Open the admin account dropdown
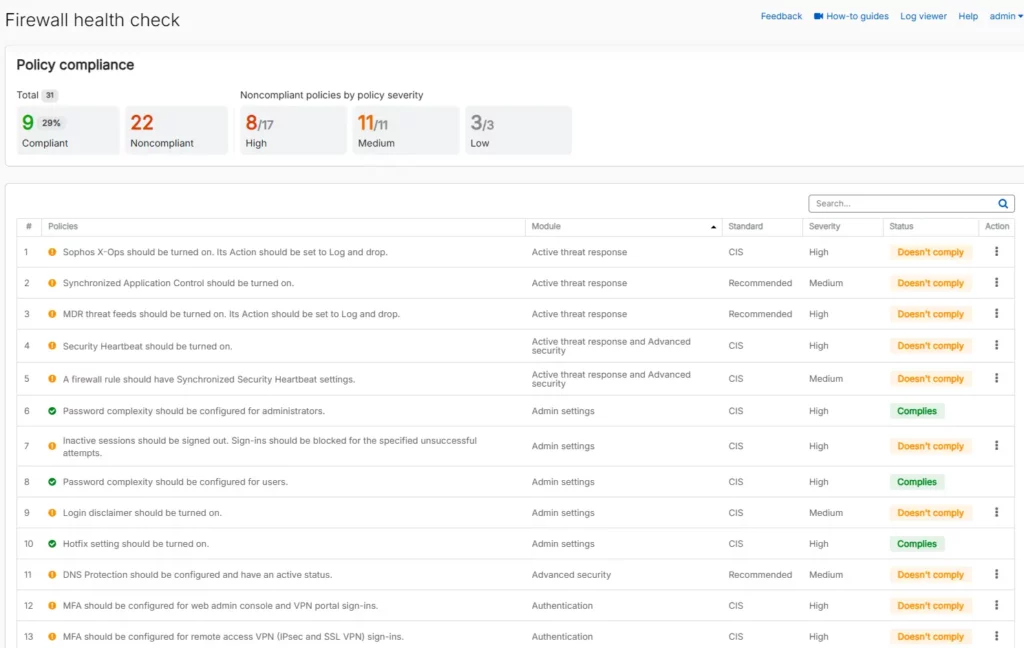1024x648 pixels. tap(1002, 16)
